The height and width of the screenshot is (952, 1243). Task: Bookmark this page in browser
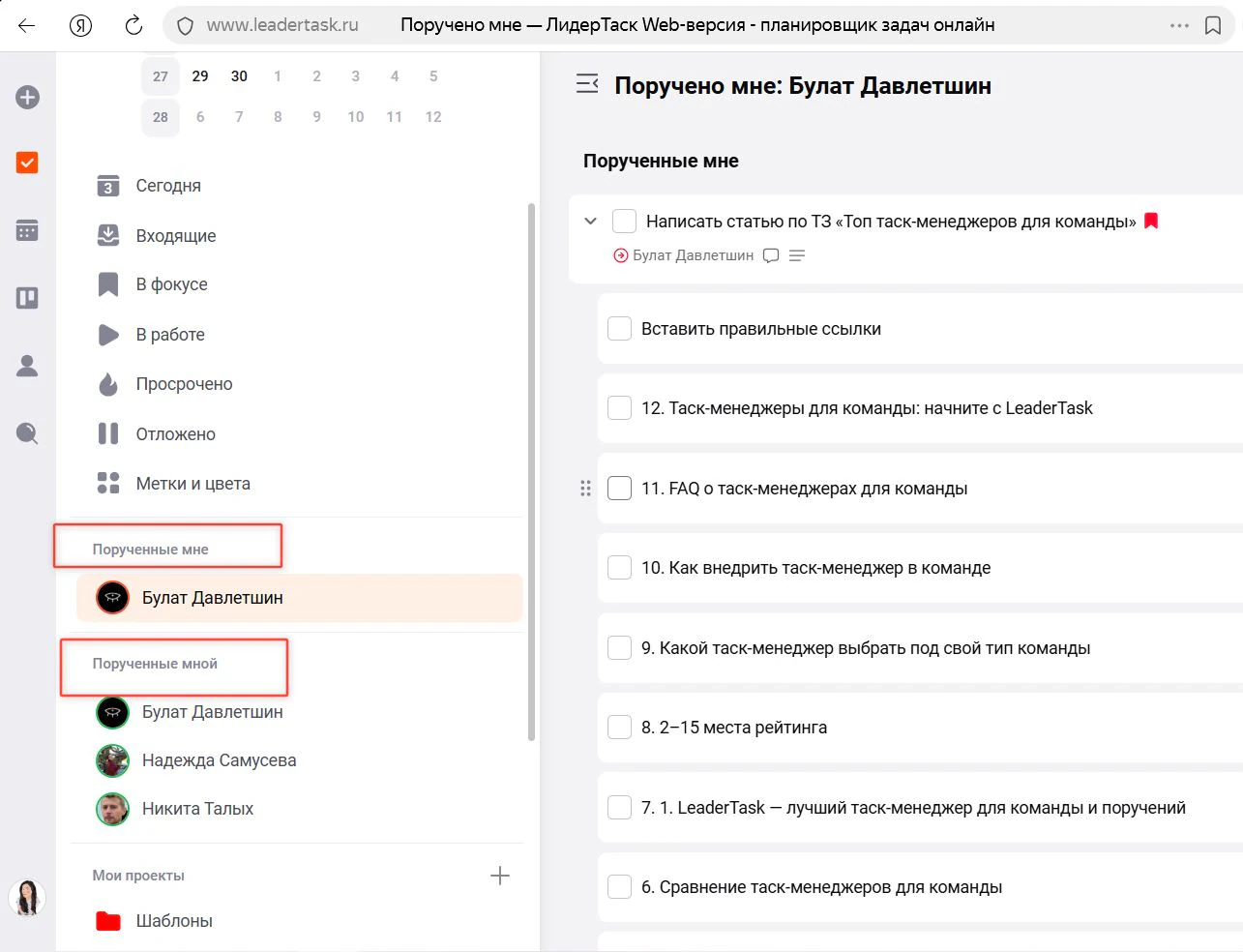pyautogui.click(x=1213, y=26)
